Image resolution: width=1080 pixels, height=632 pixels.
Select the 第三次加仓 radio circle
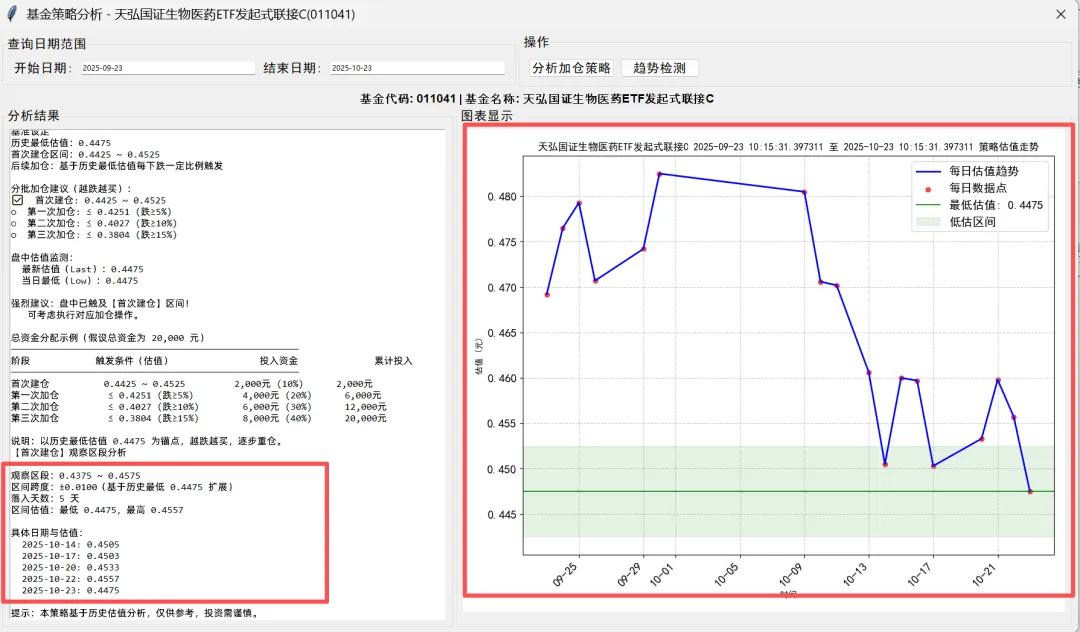(x=14, y=235)
